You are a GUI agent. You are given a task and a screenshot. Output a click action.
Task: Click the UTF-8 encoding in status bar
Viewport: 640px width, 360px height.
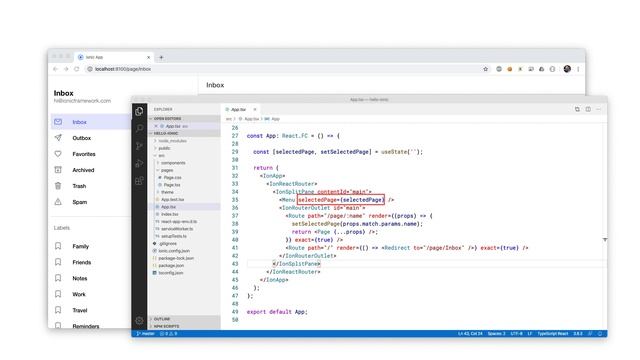click(x=516, y=333)
